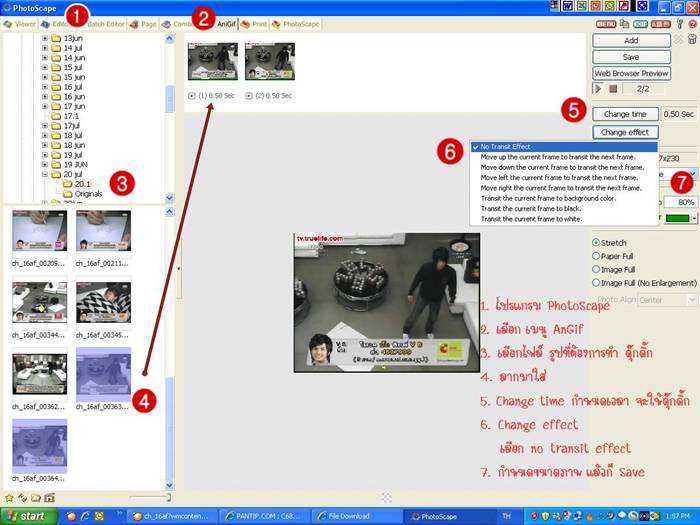Image resolution: width=700 pixels, height=525 pixels.
Task: Go to the PhotoScape home tab
Action: (x=296, y=24)
